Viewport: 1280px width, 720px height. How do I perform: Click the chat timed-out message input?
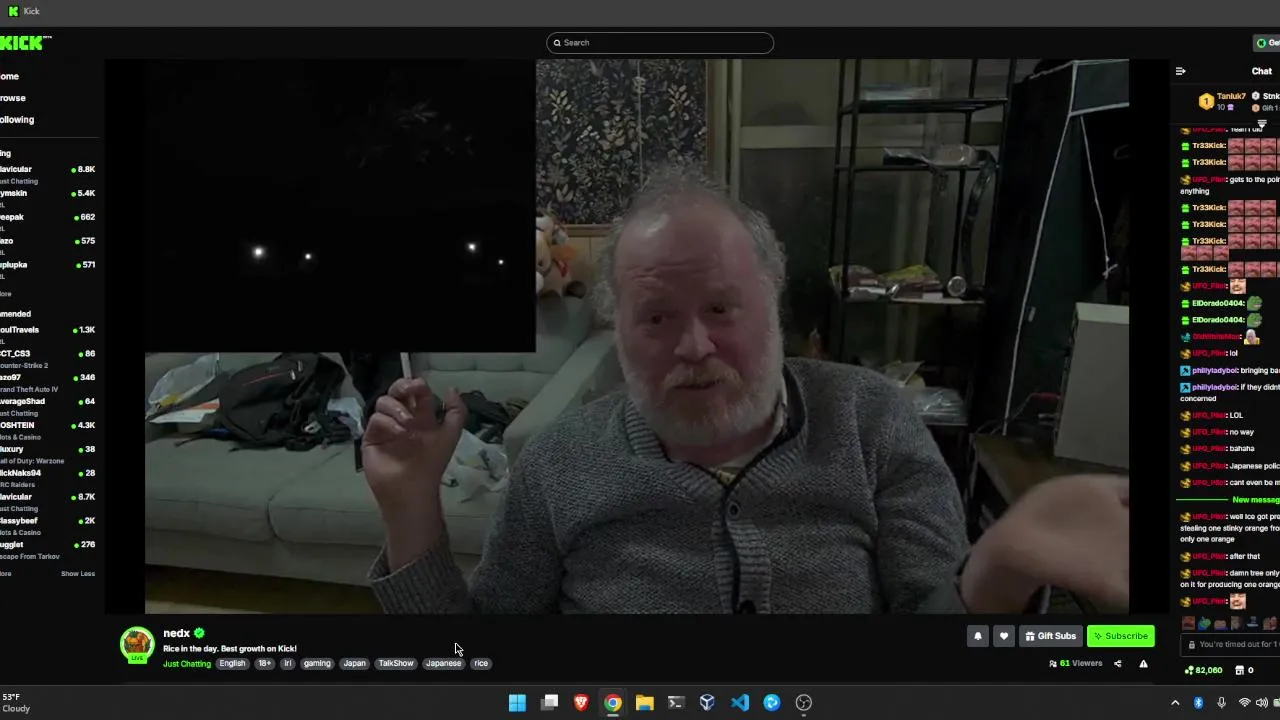[1232, 645]
